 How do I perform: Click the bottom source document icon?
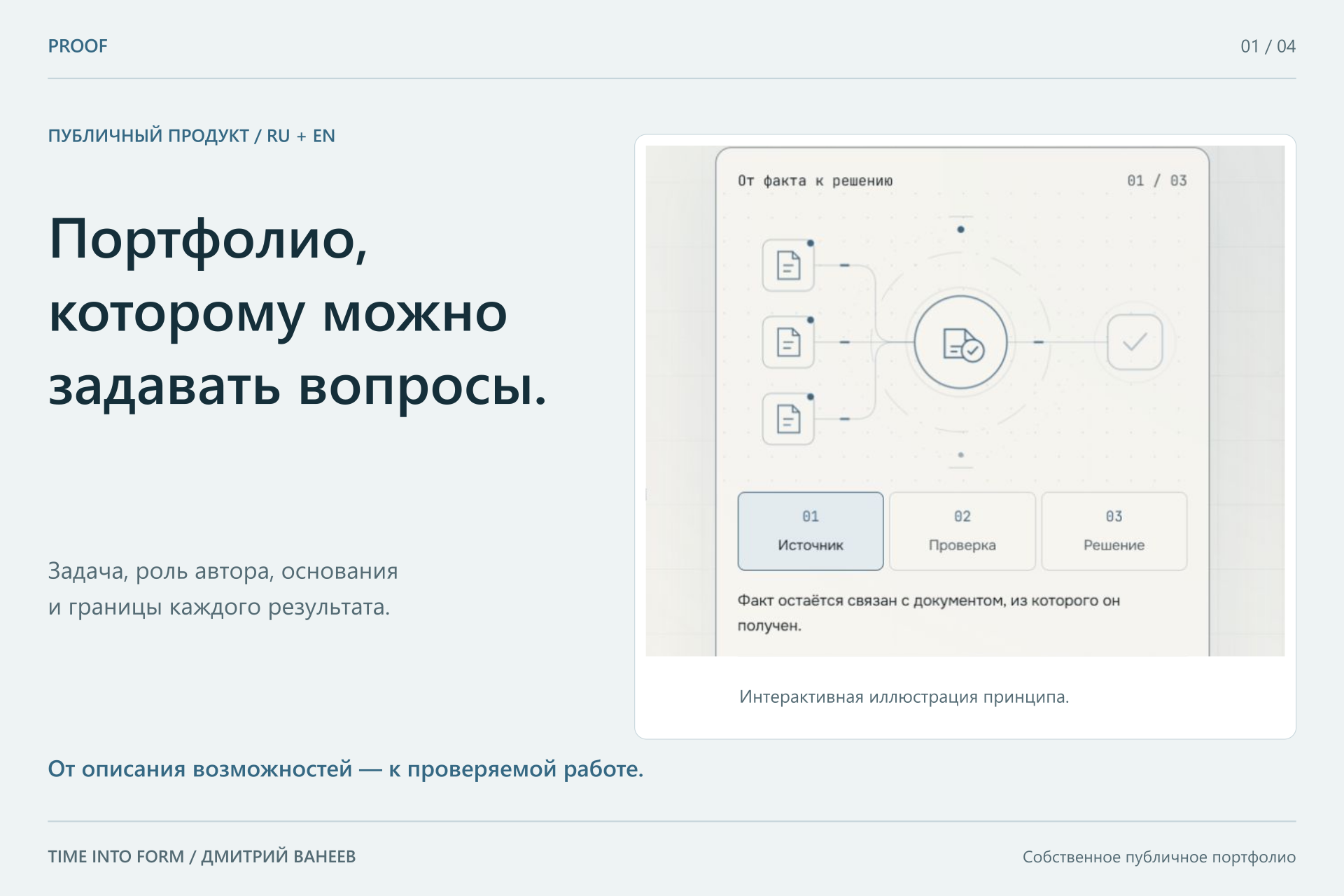(788, 419)
